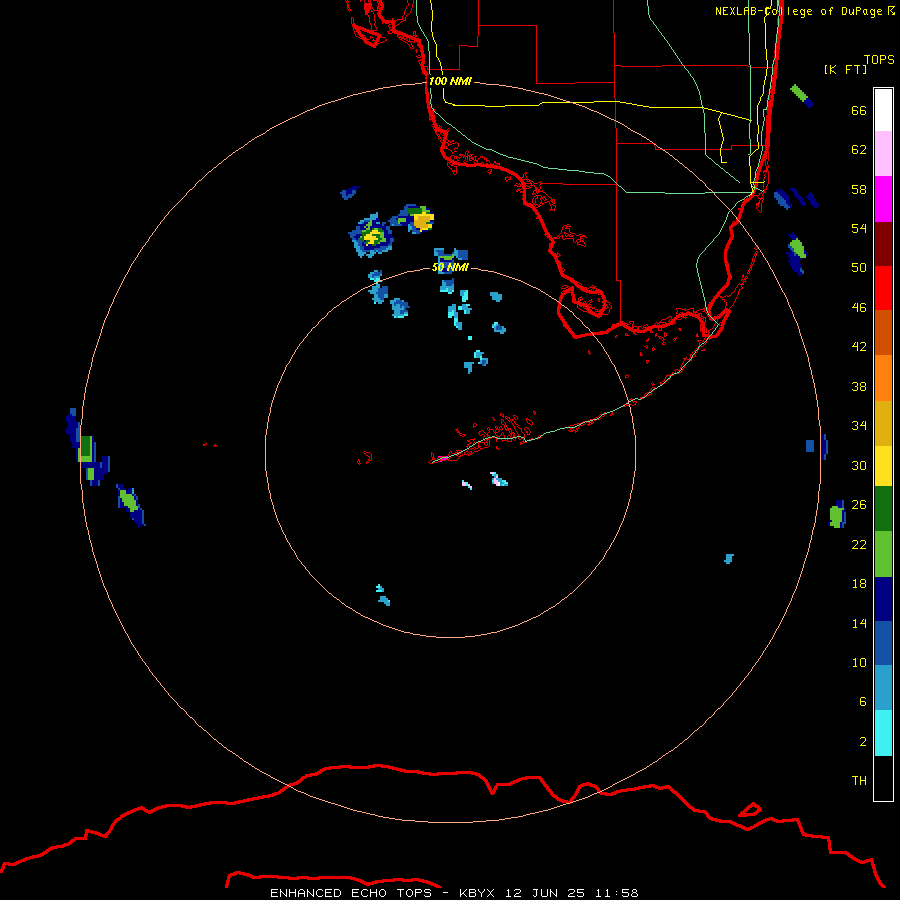The image size is (900, 900).
Task: Select the light green legend swatch
Action: click(x=883, y=554)
